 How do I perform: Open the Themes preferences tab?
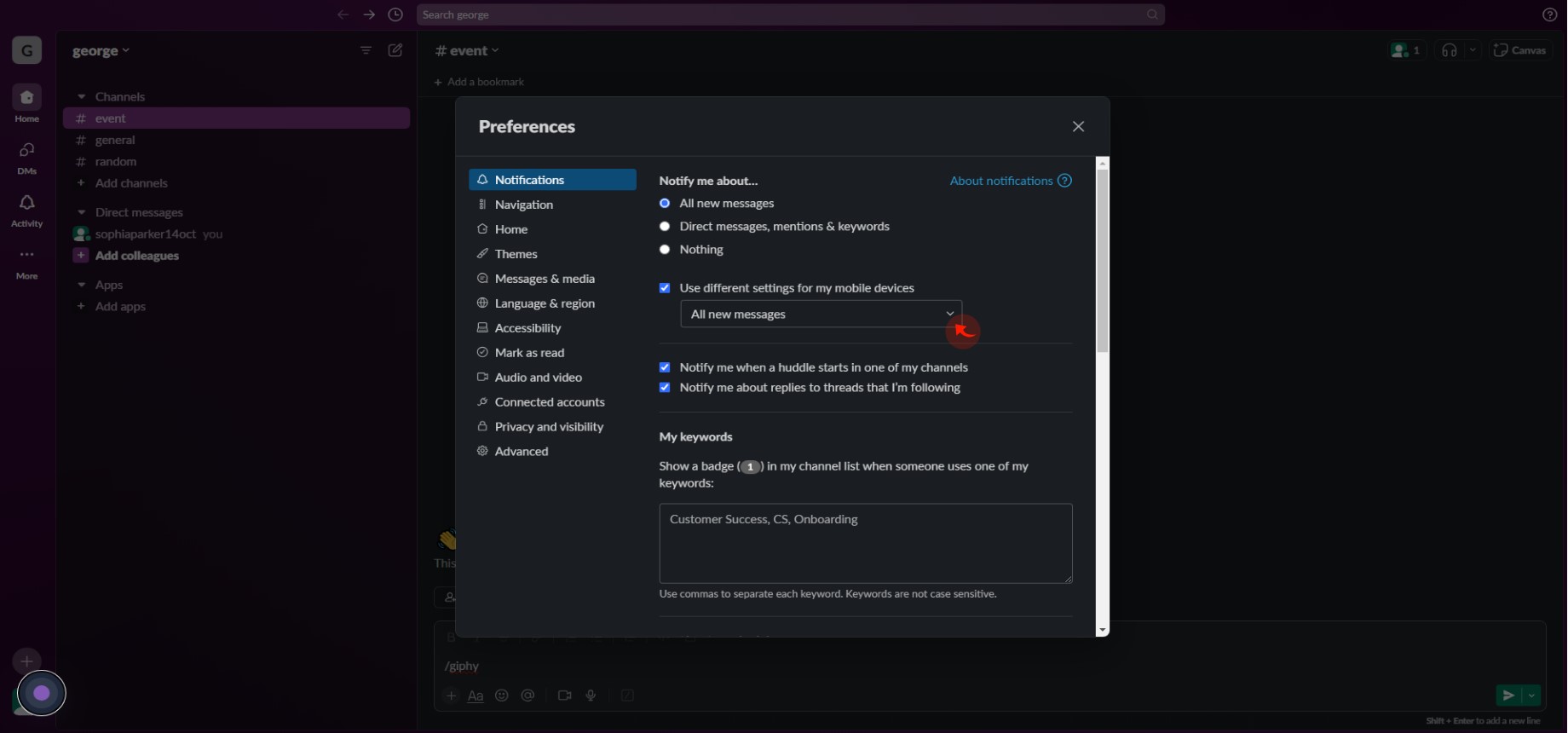coord(552,254)
